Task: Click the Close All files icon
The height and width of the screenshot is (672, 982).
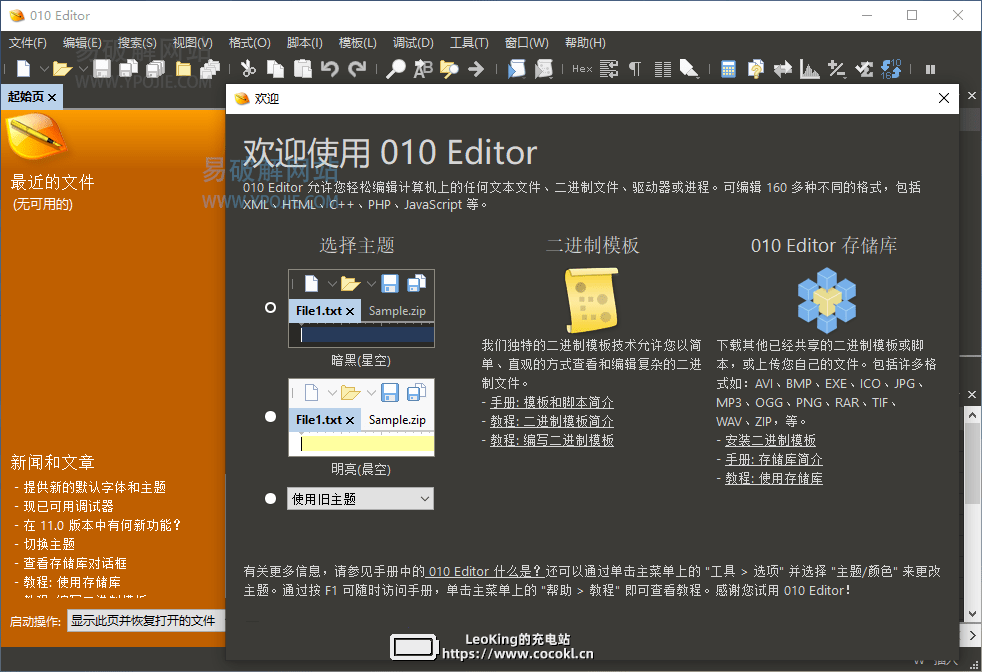Action: pos(210,68)
